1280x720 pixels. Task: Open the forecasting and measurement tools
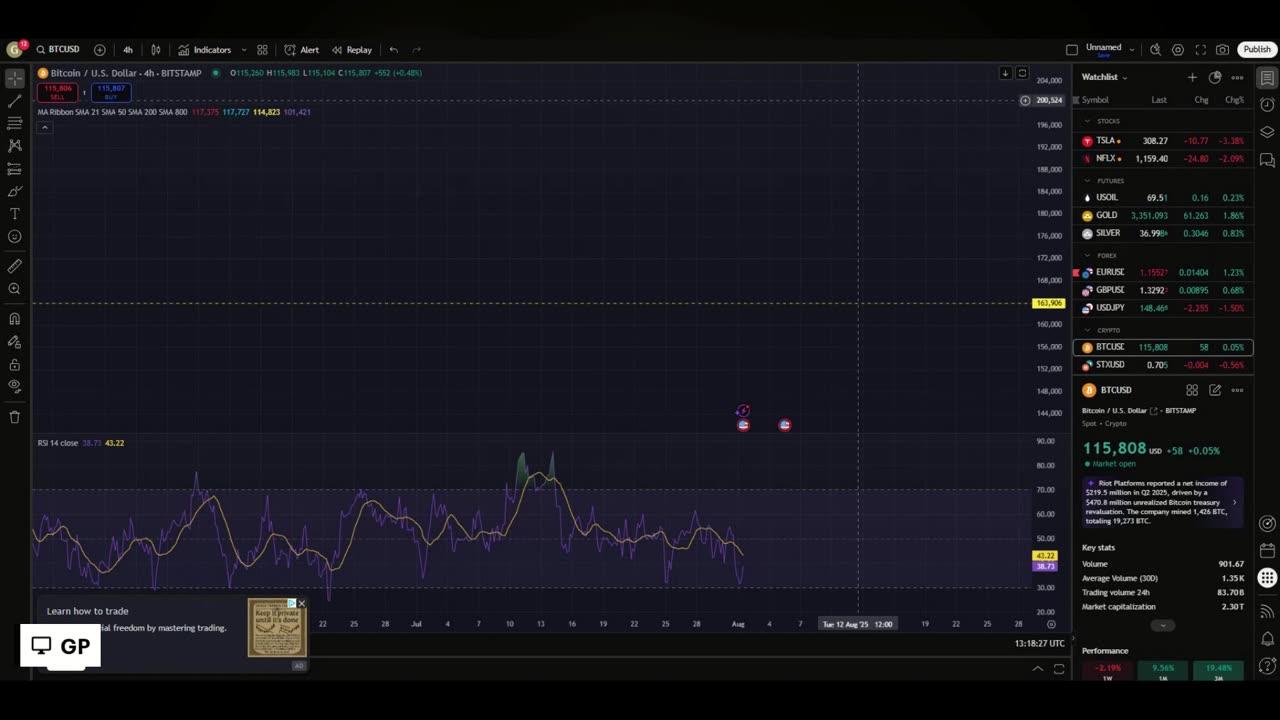coord(15,169)
